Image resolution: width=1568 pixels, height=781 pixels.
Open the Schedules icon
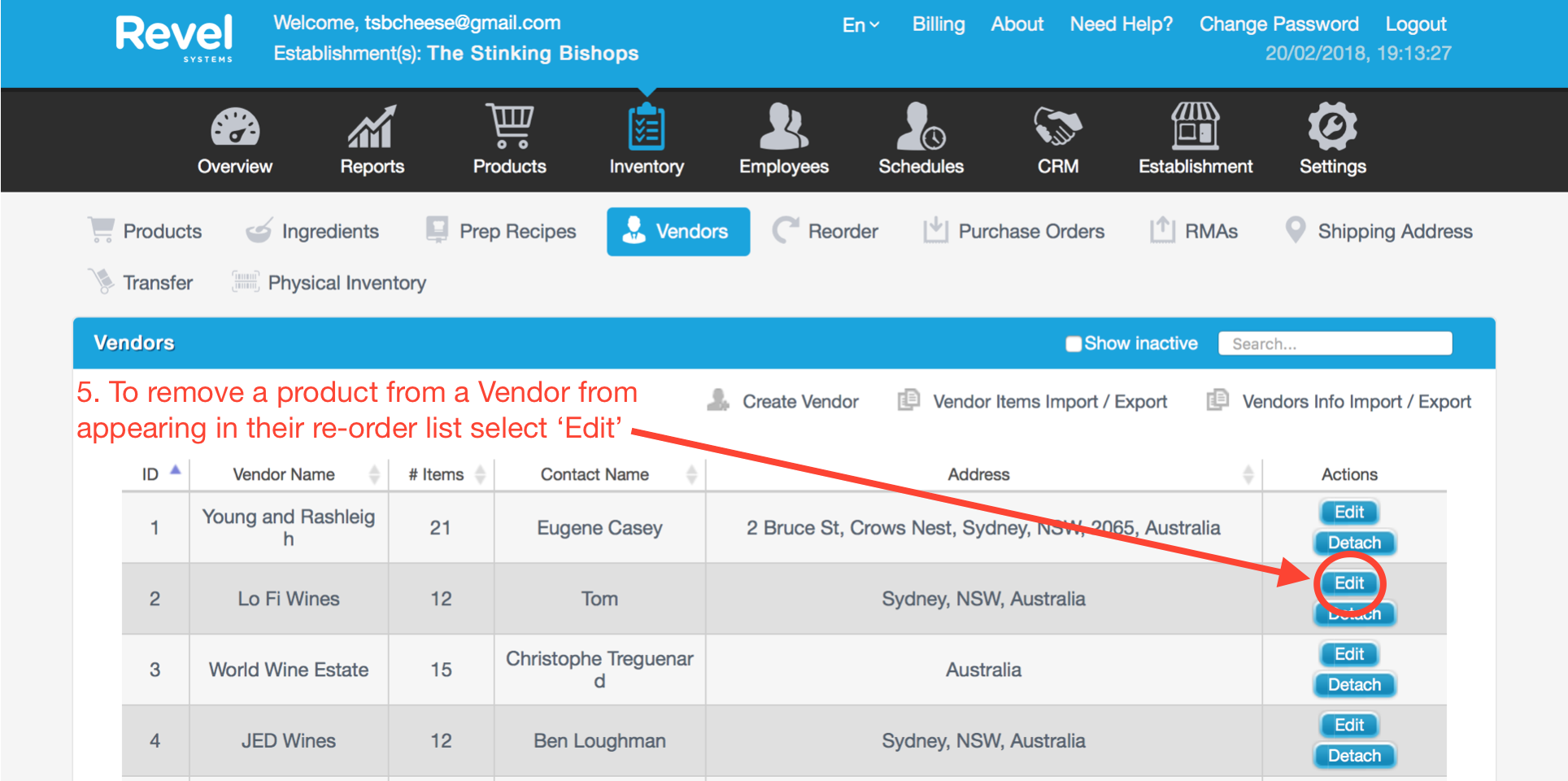pos(921,126)
